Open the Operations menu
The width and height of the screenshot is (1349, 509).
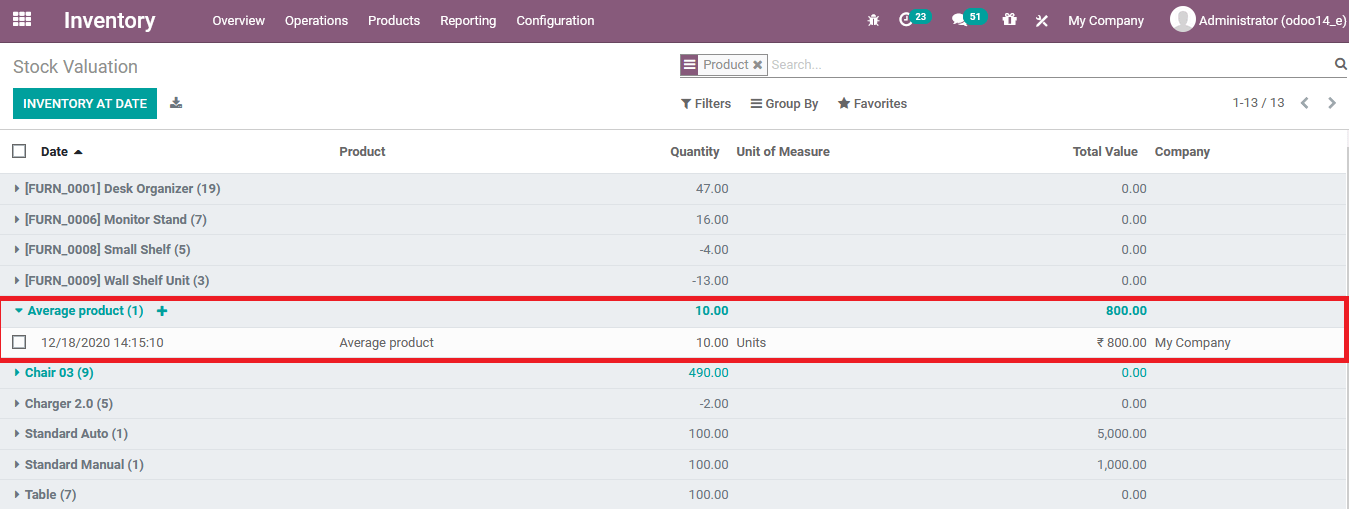pyautogui.click(x=316, y=20)
